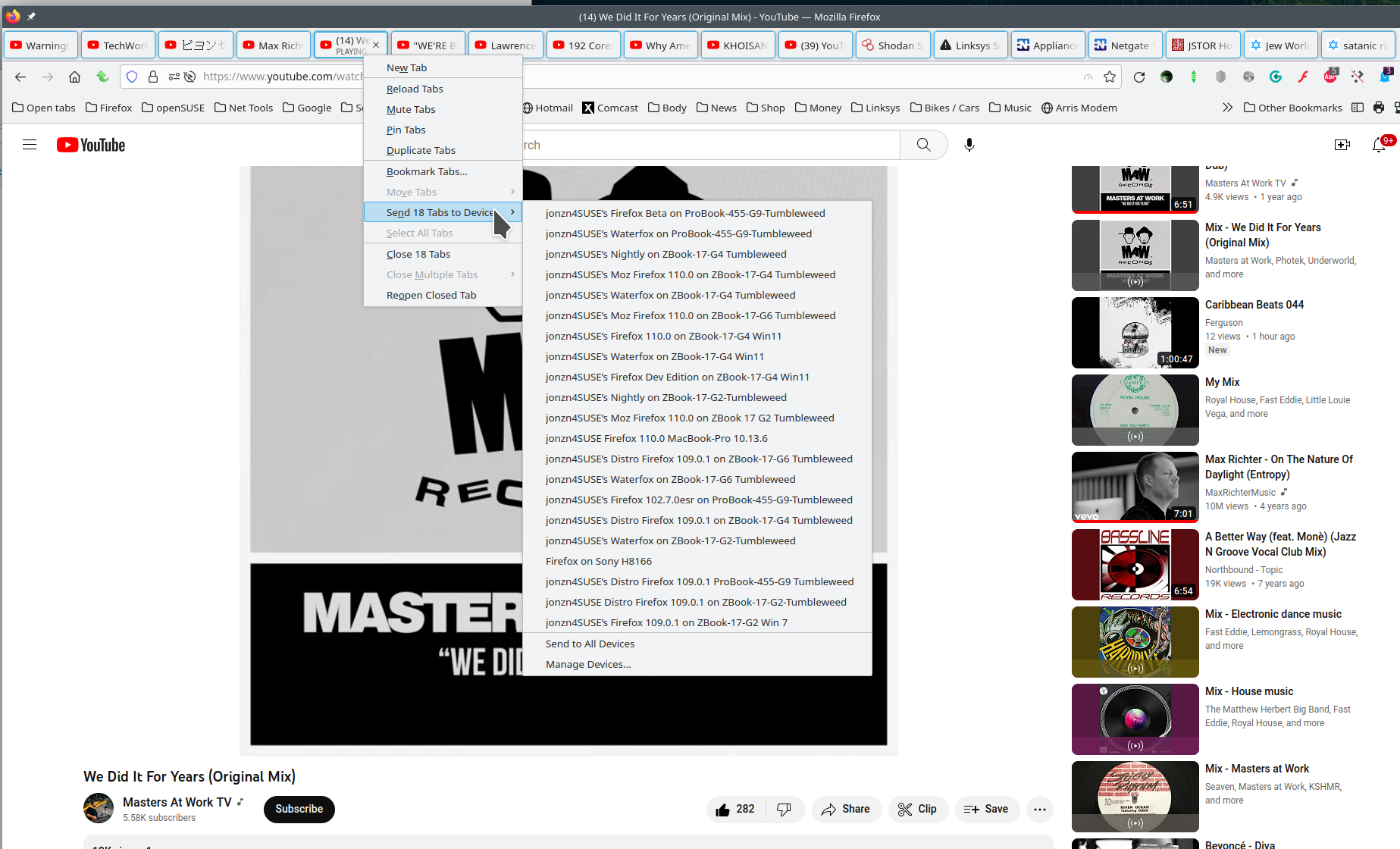
Task: Switch to the JSTOR tab
Action: click(1203, 45)
